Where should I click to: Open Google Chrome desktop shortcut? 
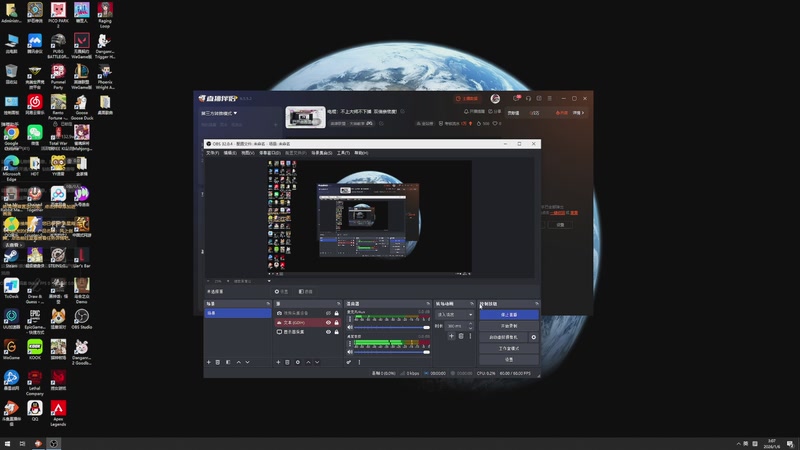pyautogui.click(x=11, y=136)
